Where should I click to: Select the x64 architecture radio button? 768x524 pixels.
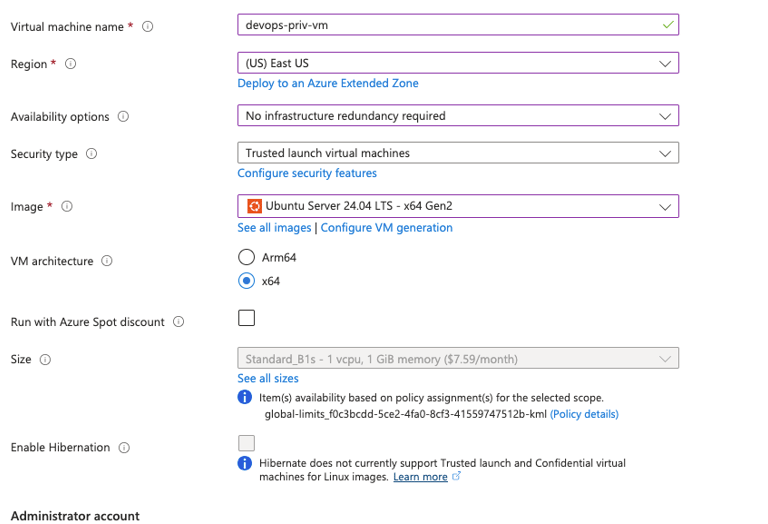click(246, 281)
